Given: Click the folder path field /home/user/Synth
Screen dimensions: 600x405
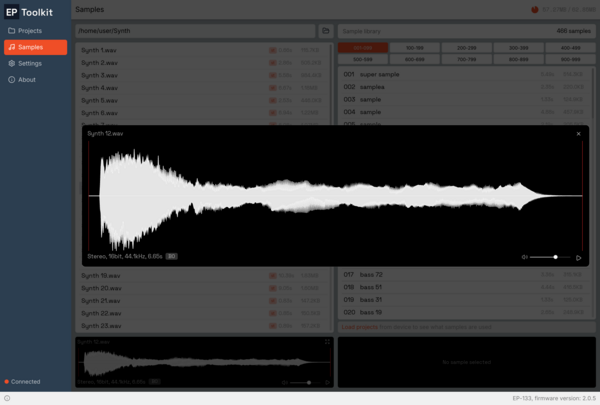Looking at the screenshot, I should click(195, 31).
